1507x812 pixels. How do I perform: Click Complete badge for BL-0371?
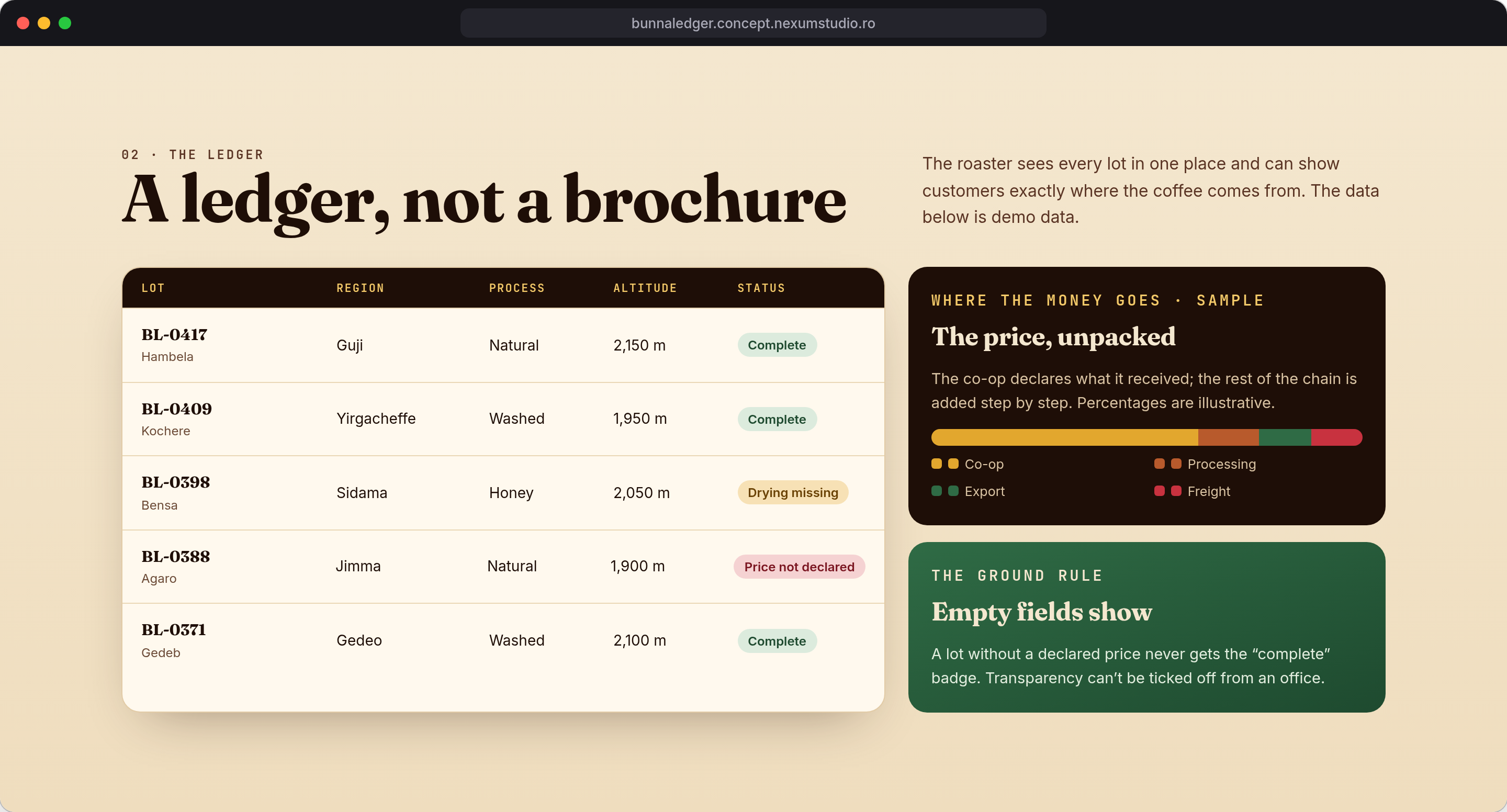(x=777, y=641)
